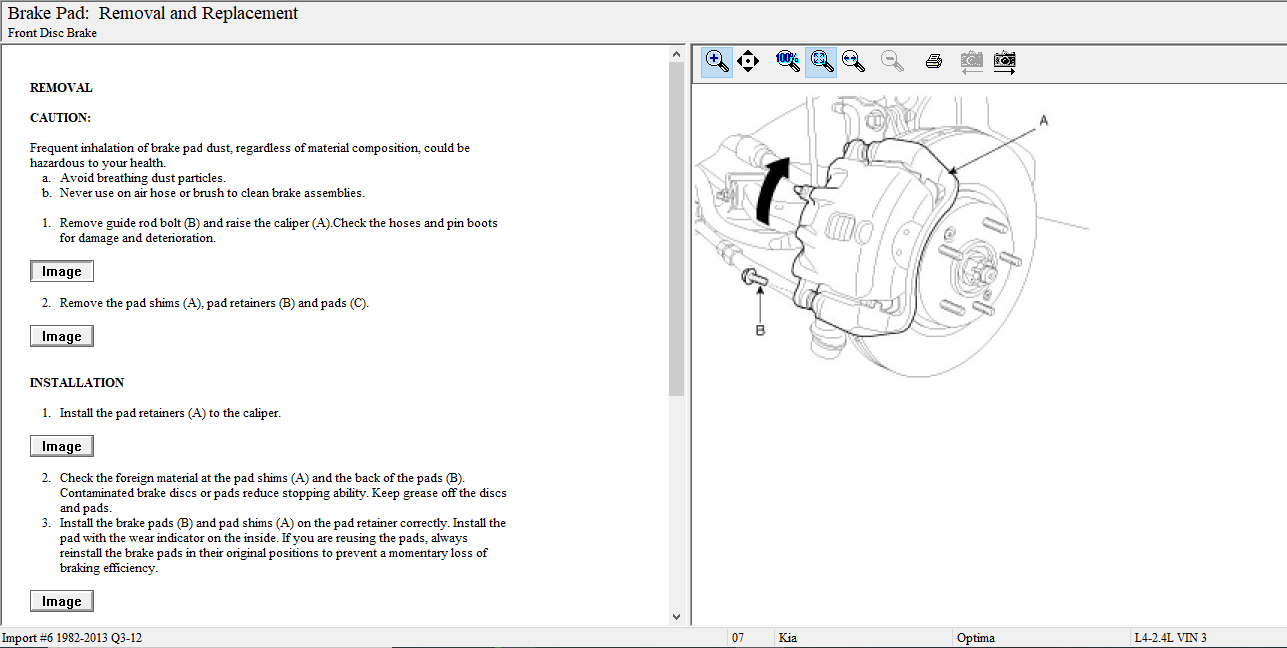This screenshot has width=1287, height=648.
Task: Click Optima model in status bar
Action: 976,638
